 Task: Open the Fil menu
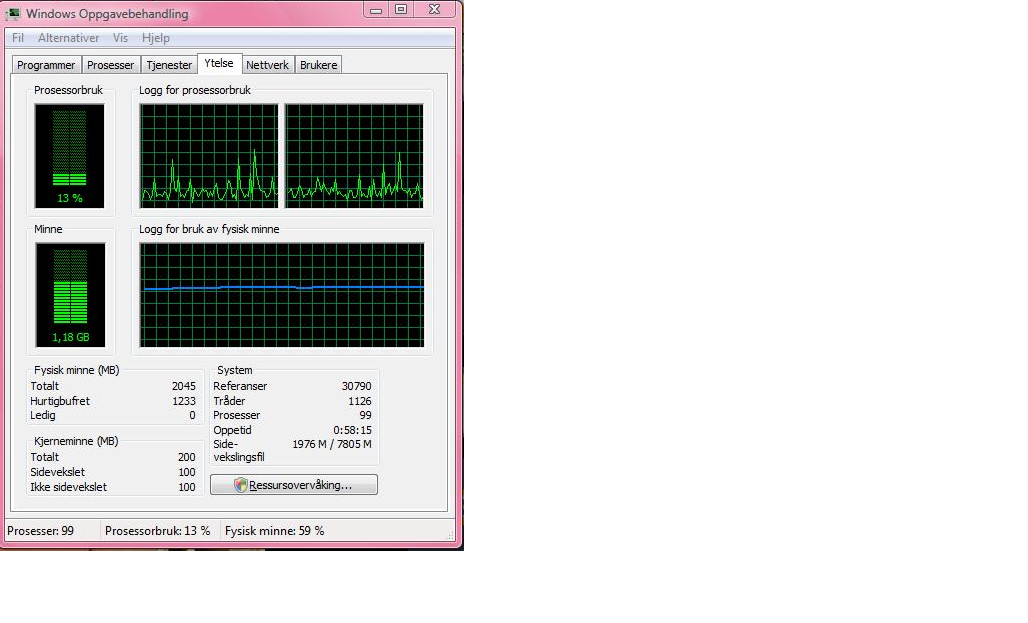pos(18,38)
